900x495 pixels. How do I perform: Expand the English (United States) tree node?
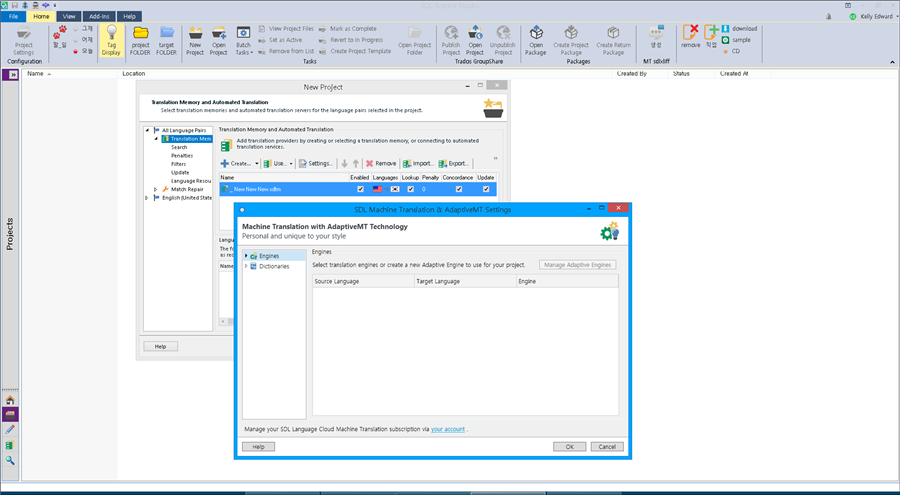[x=148, y=198]
